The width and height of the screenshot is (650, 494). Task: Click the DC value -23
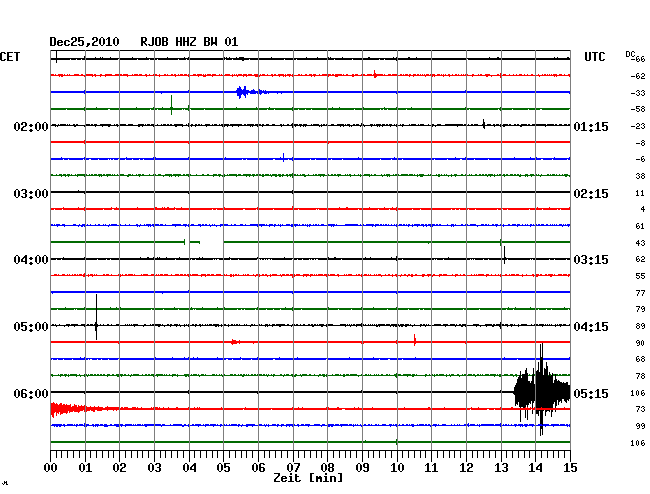point(638,126)
